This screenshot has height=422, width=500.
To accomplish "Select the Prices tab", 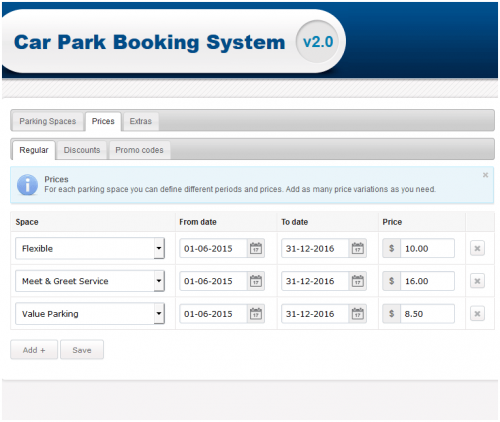I will click(x=103, y=121).
